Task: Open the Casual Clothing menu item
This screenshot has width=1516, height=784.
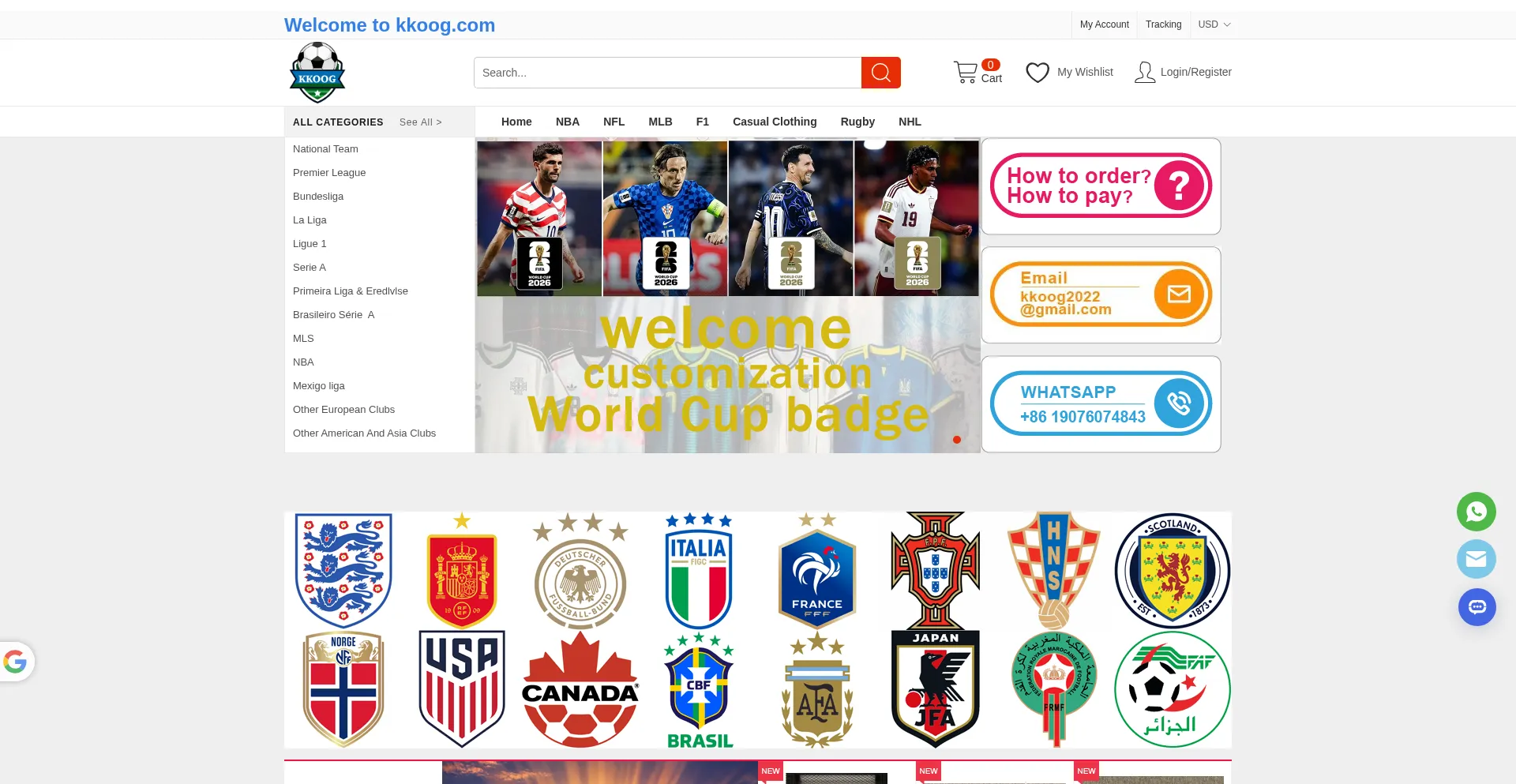Action: click(x=775, y=122)
